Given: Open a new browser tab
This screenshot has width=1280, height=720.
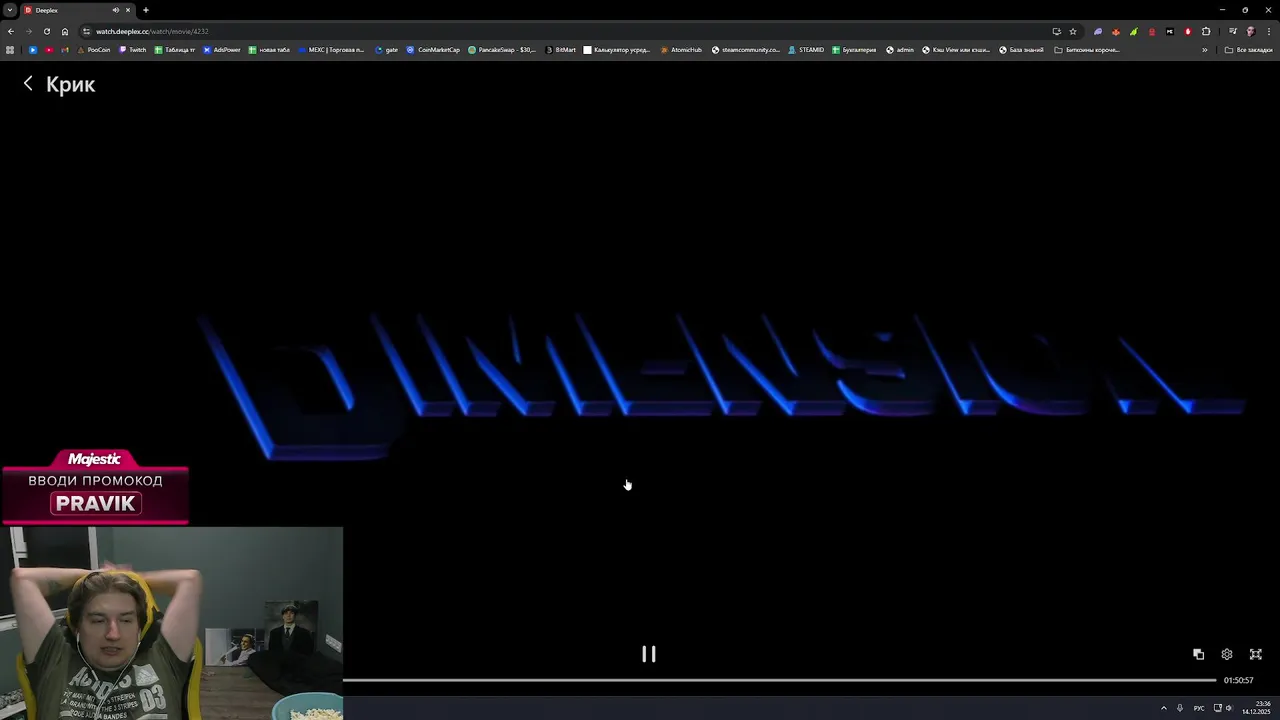Looking at the screenshot, I should pyautogui.click(x=146, y=10).
